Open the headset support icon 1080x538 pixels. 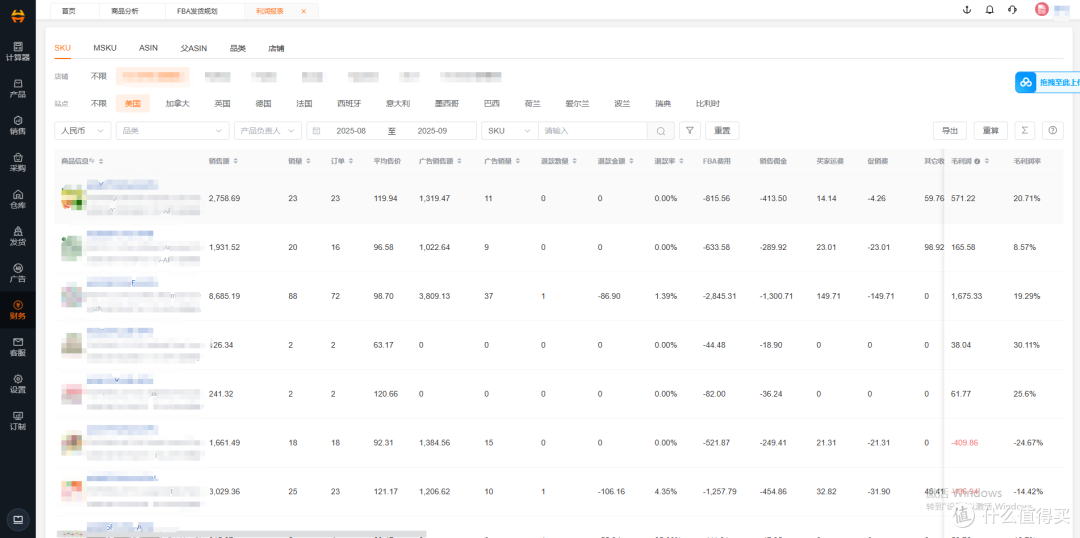tap(1012, 10)
